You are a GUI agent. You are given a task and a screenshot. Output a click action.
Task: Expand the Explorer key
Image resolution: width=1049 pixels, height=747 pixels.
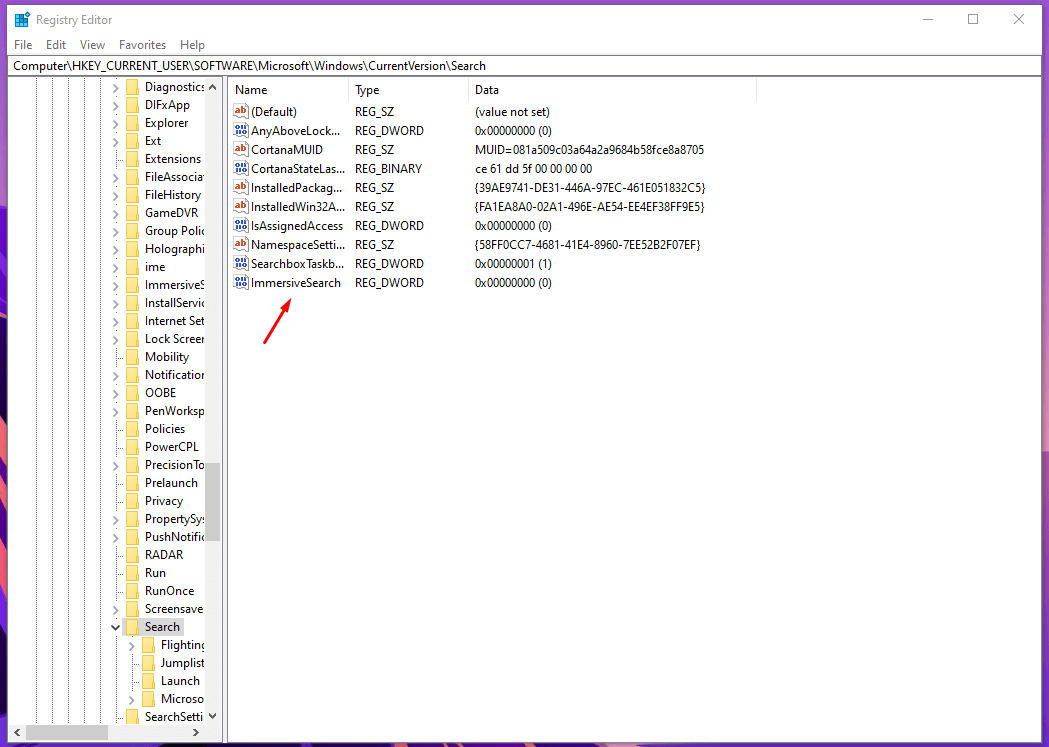pos(115,123)
